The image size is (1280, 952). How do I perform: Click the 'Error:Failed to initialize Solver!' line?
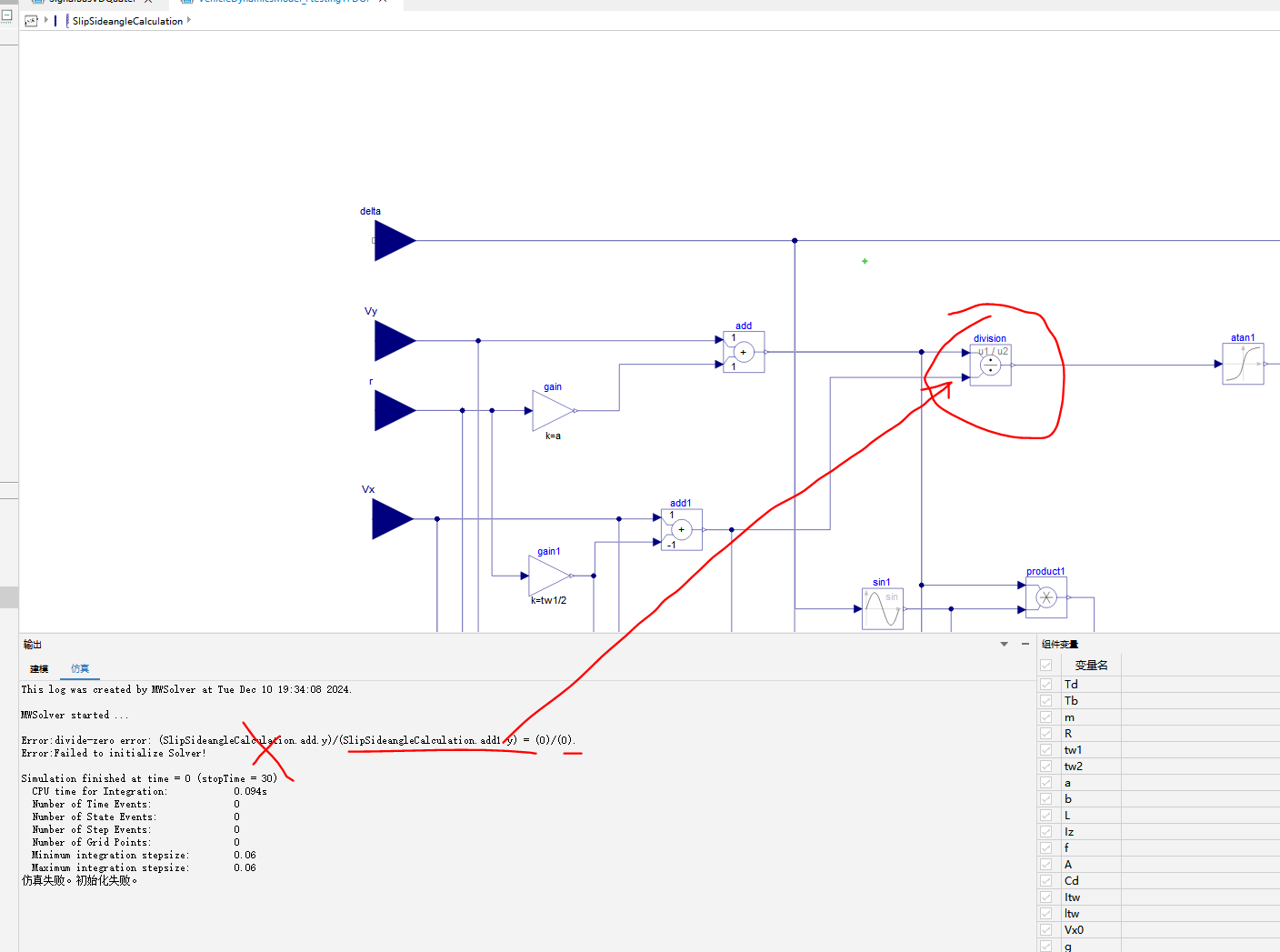pos(114,754)
